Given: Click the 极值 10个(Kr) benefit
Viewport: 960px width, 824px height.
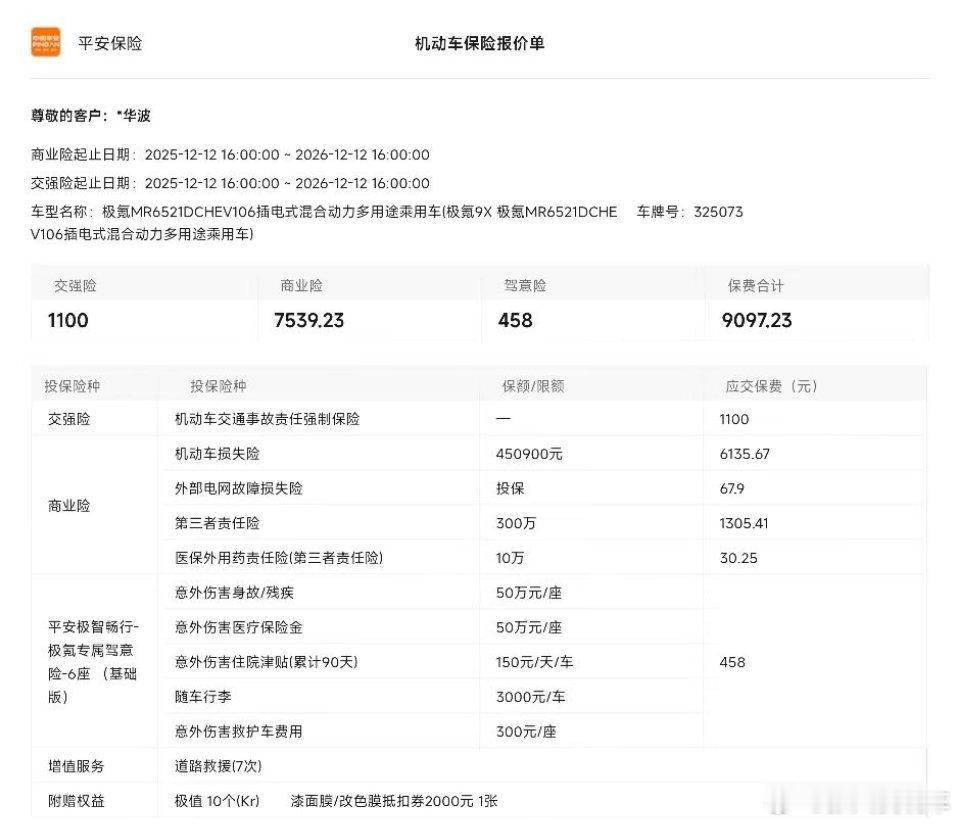Looking at the screenshot, I should (217, 801).
